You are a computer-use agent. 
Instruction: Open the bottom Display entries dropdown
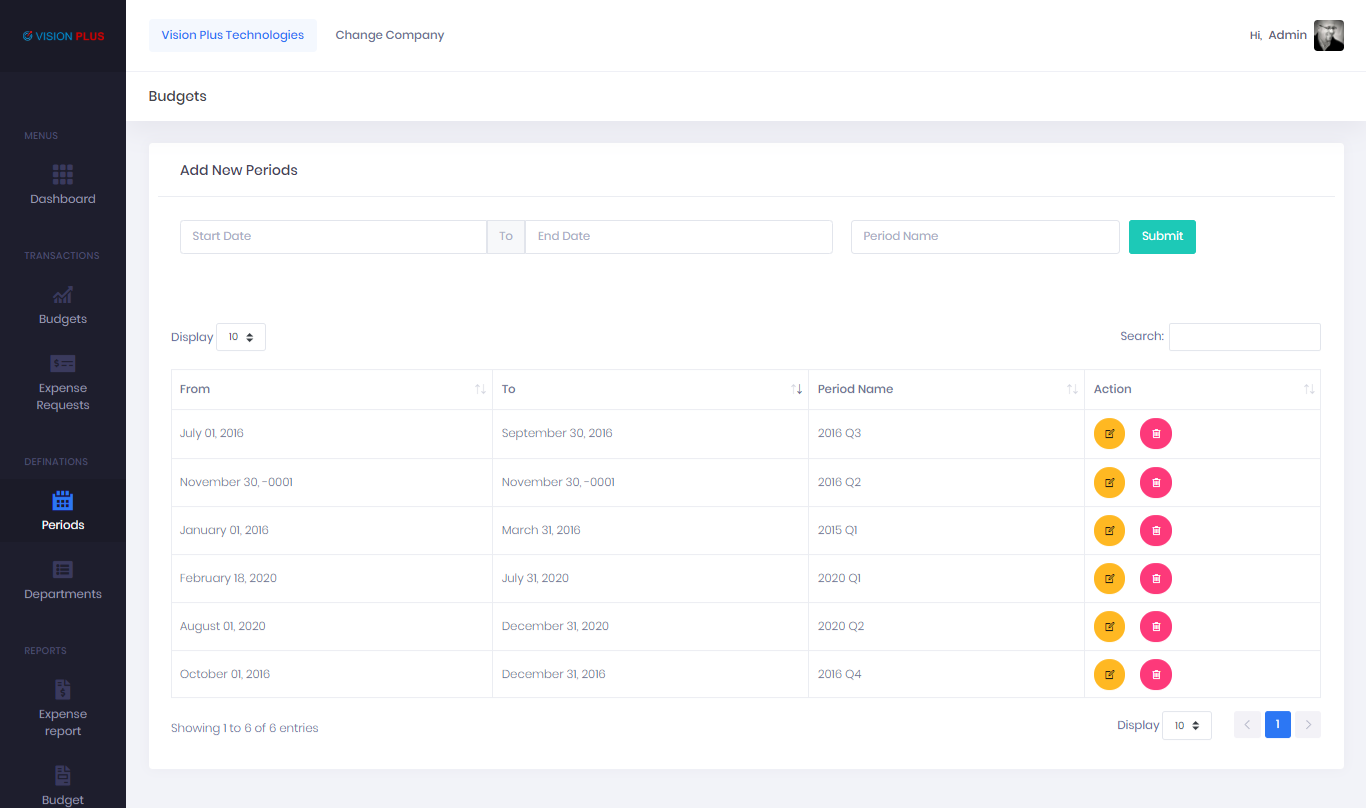(1186, 725)
